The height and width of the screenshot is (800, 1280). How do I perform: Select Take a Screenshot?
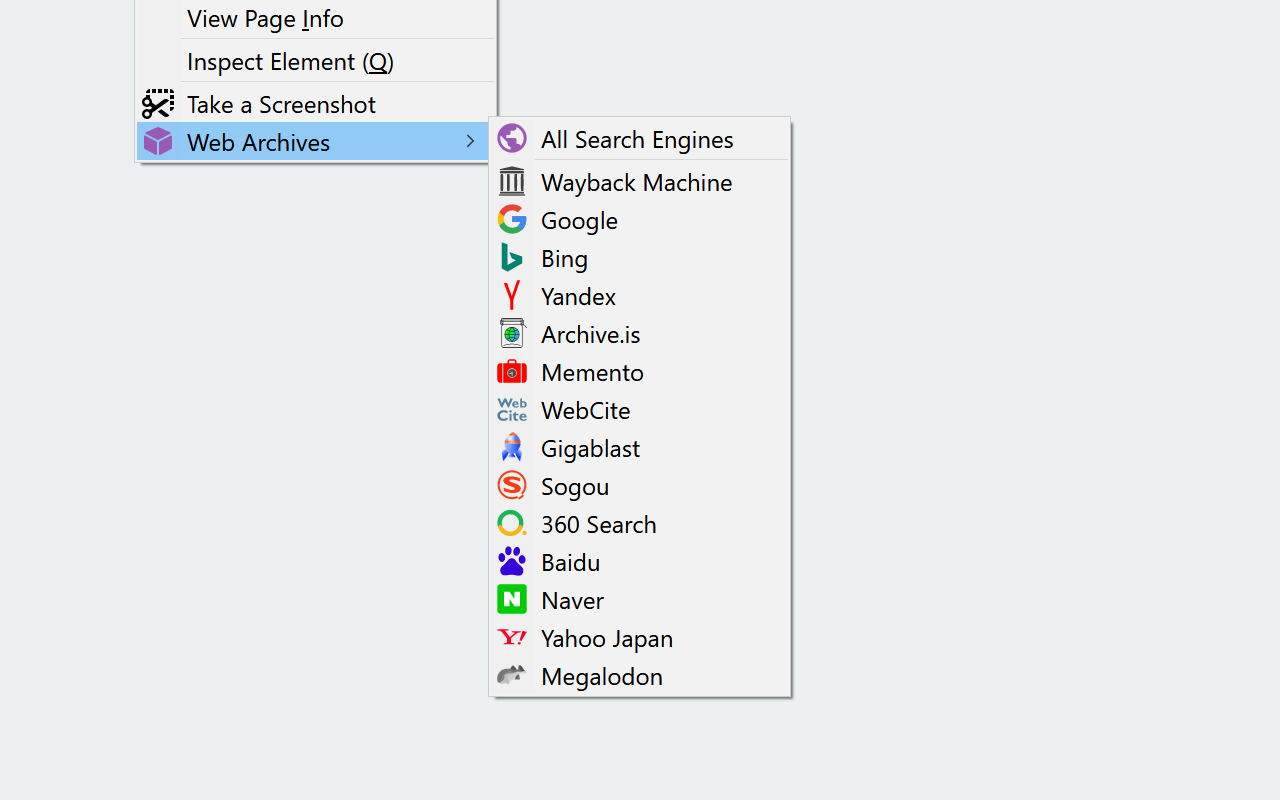click(316, 104)
